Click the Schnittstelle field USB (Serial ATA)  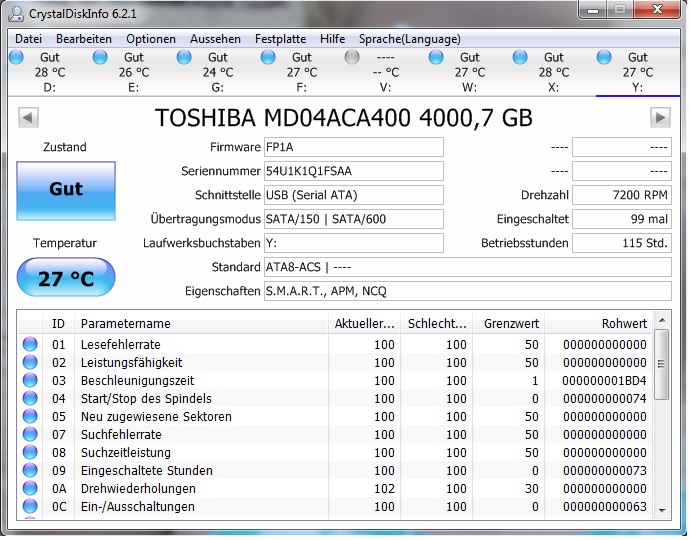pos(353,195)
